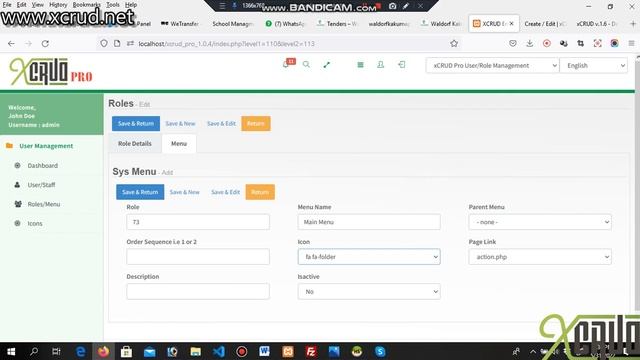
Task: Open the Page Link dropdown showing action.php
Action: [540, 257]
